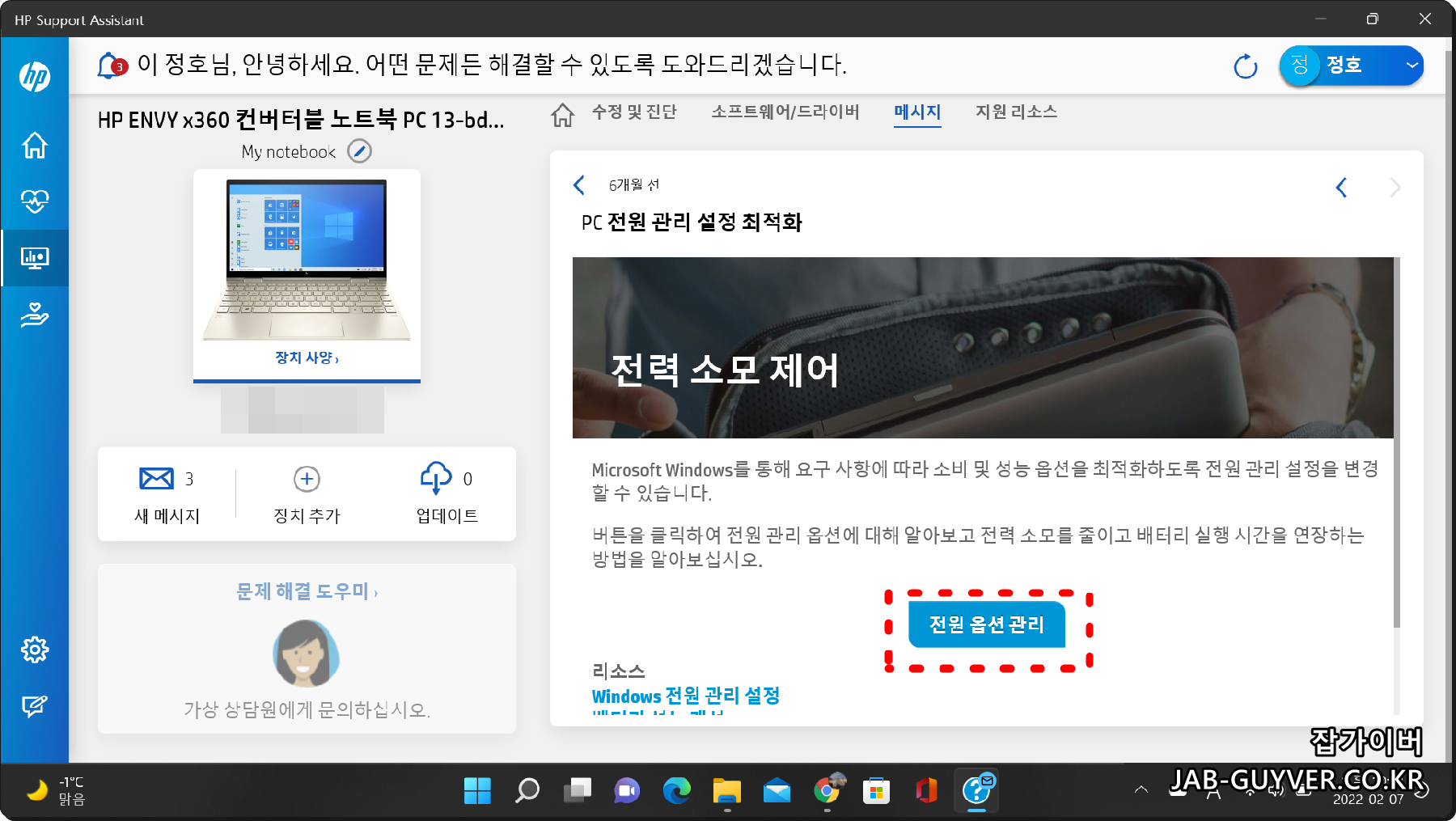The width and height of the screenshot is (1456, 821).
Task: Click 가상 상담원에게 문의하십시오 text
Action: coord(307,710)
